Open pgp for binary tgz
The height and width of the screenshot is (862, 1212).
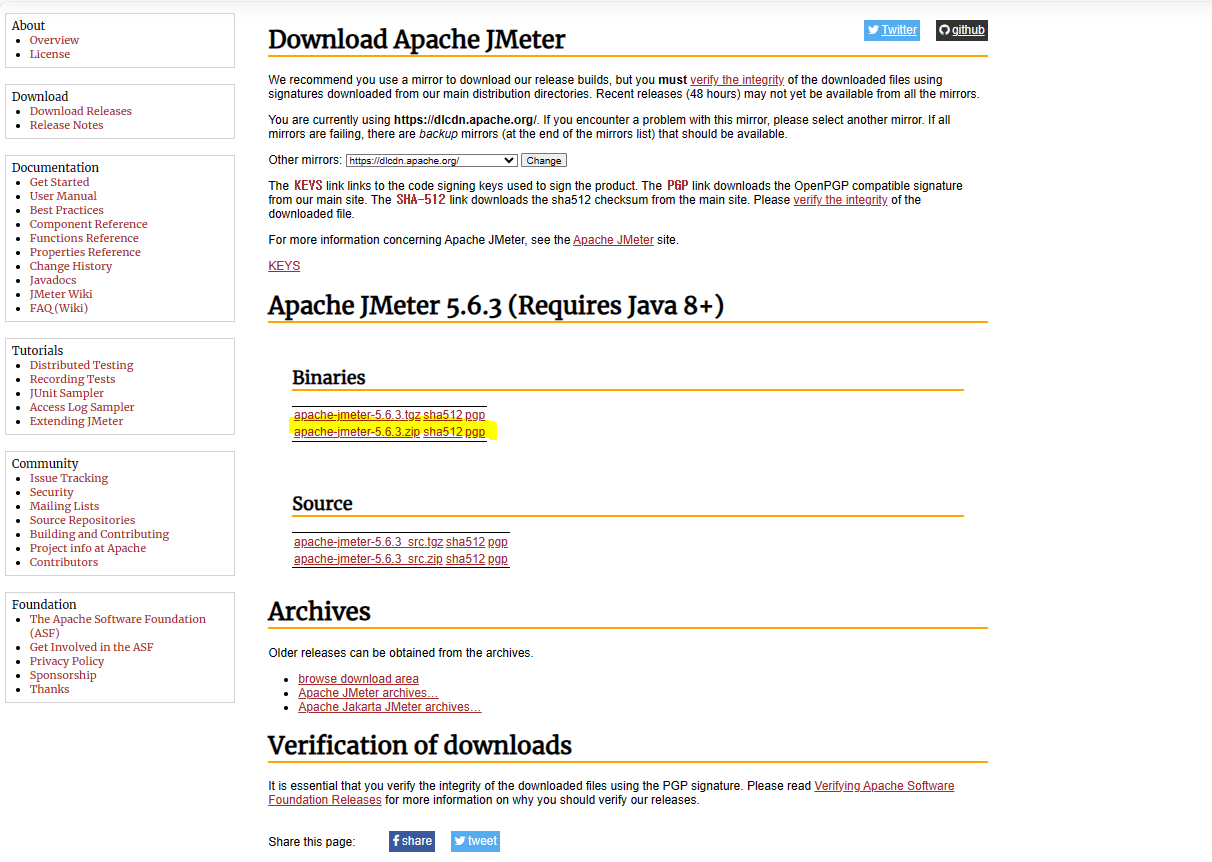click(475, 415)
